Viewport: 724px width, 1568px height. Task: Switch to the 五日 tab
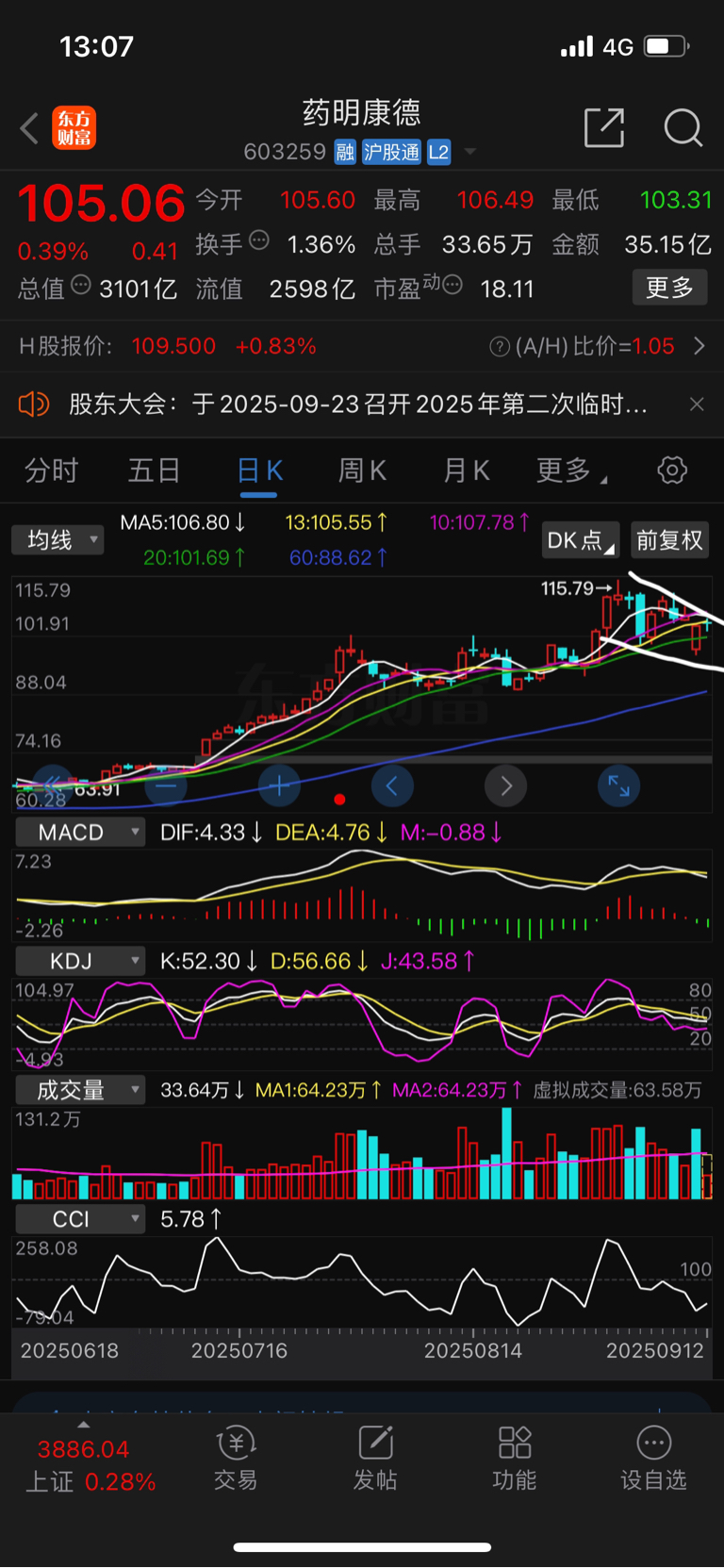(154, 470)
